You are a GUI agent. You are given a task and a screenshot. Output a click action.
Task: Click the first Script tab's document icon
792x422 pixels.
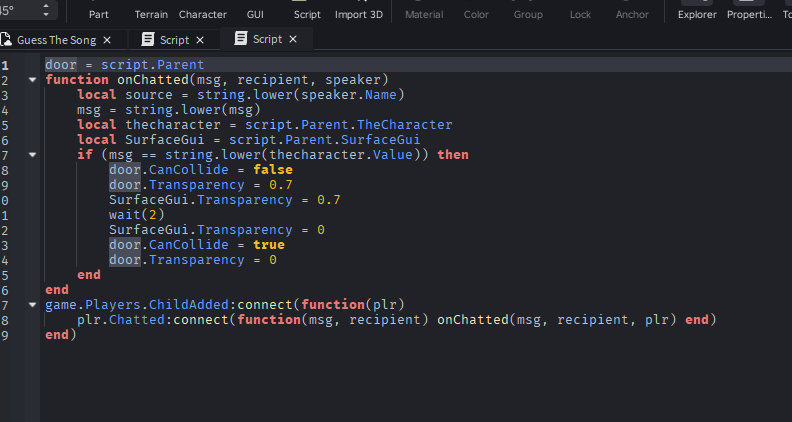147,39
